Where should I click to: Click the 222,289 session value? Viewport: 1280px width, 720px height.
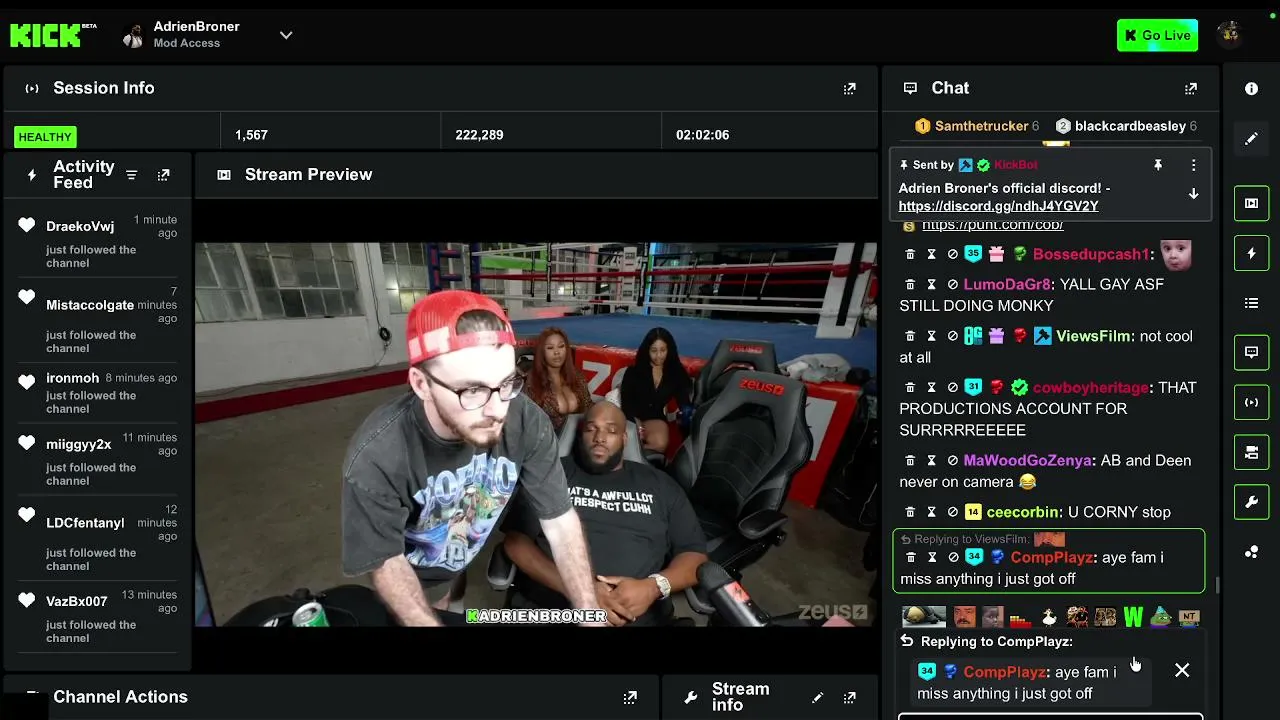tap(479, 135)
